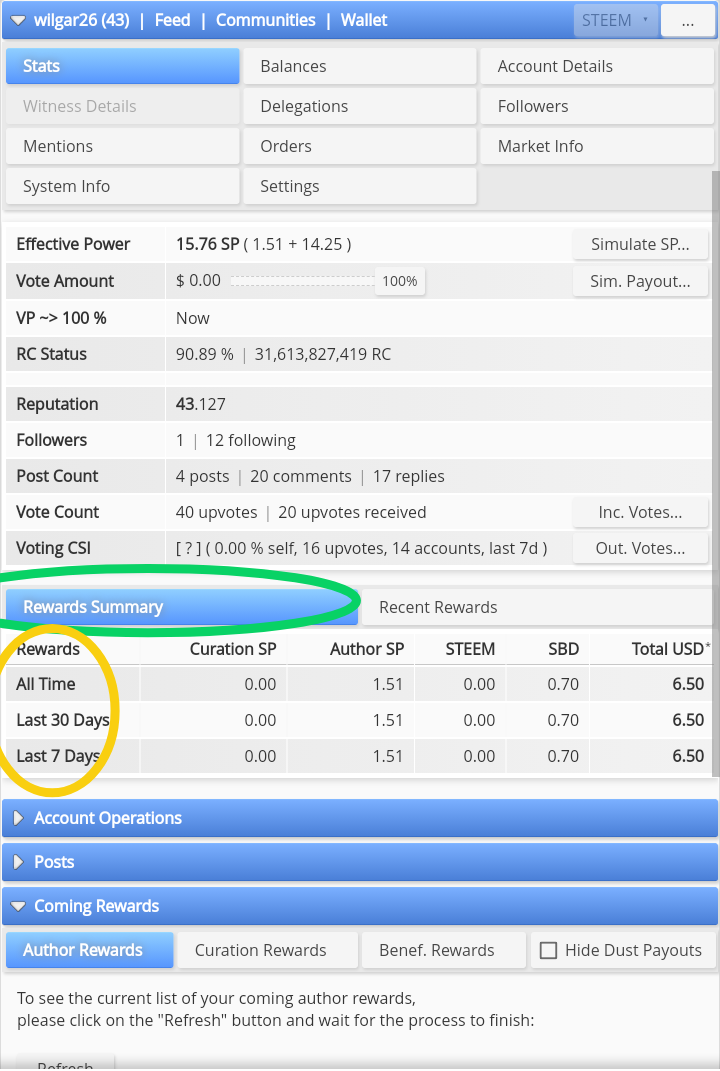This screenshot has width=720, height=1071.
Task: Collapse the Coming Rewards section
Action: (x=360, y=906)
